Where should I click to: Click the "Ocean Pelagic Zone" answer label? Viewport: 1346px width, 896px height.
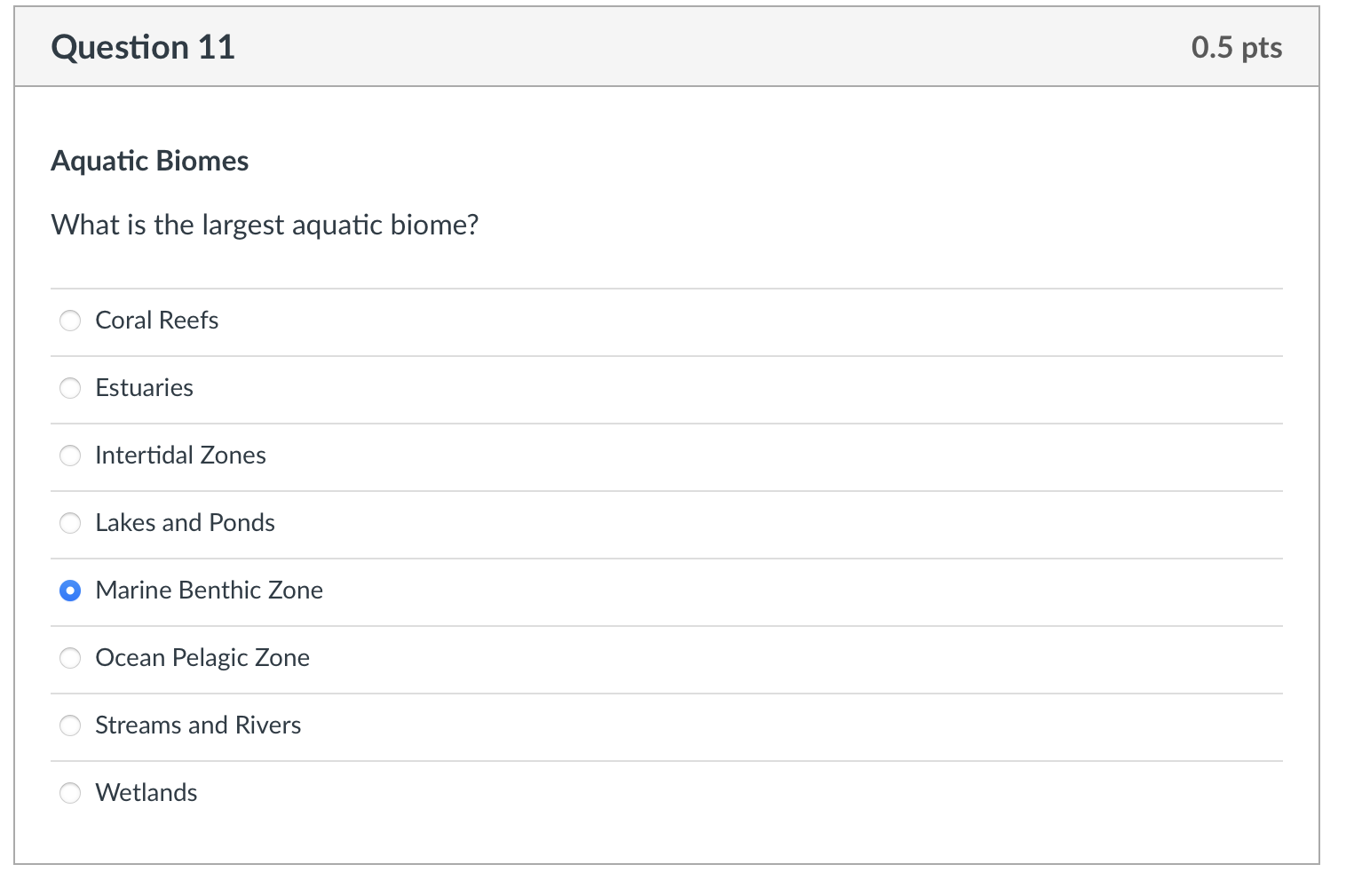202,658
